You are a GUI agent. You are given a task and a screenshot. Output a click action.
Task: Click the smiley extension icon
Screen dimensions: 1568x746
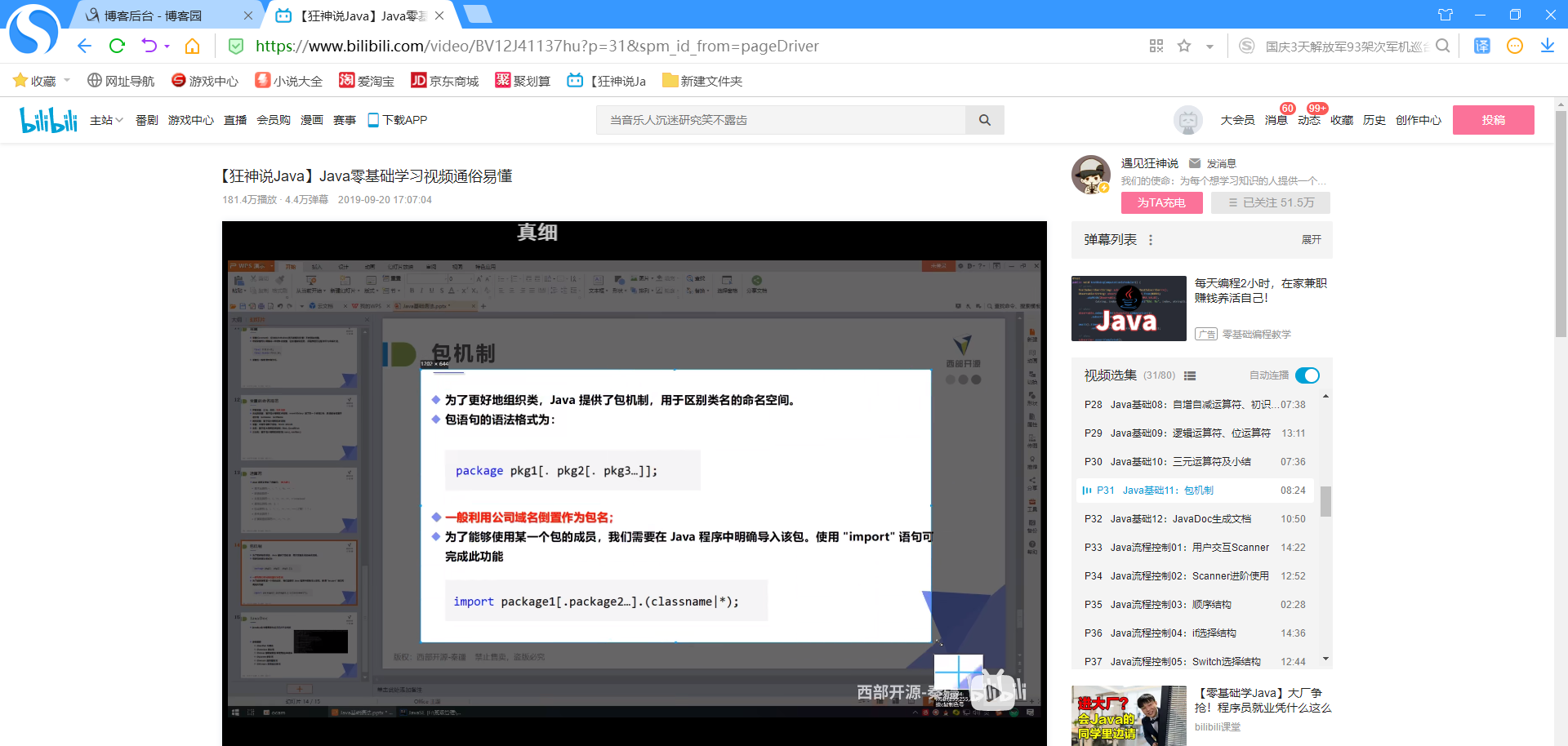pos(1515,46)
